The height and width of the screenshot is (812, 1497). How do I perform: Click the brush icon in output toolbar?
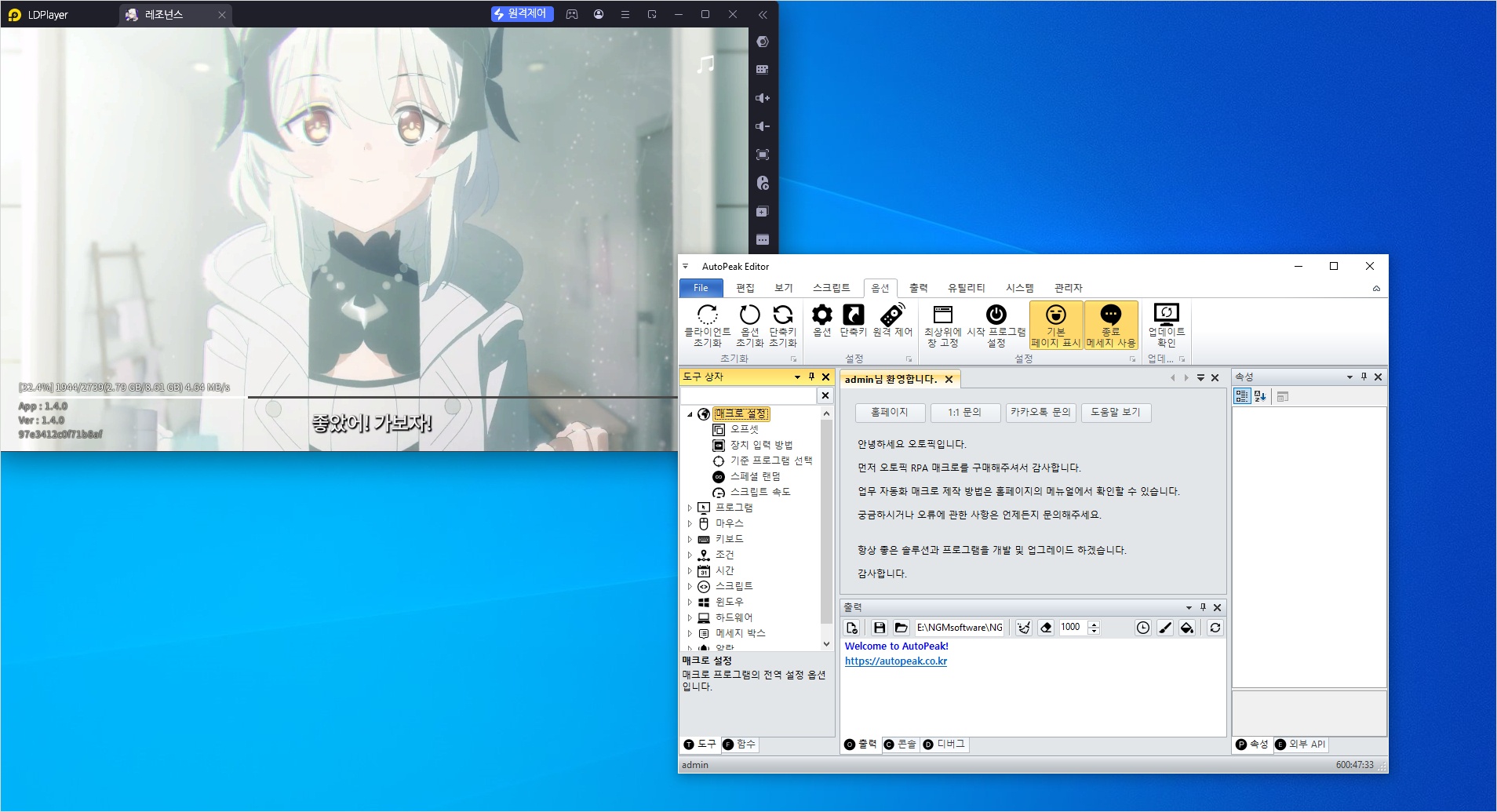(x=1165, y=628)
